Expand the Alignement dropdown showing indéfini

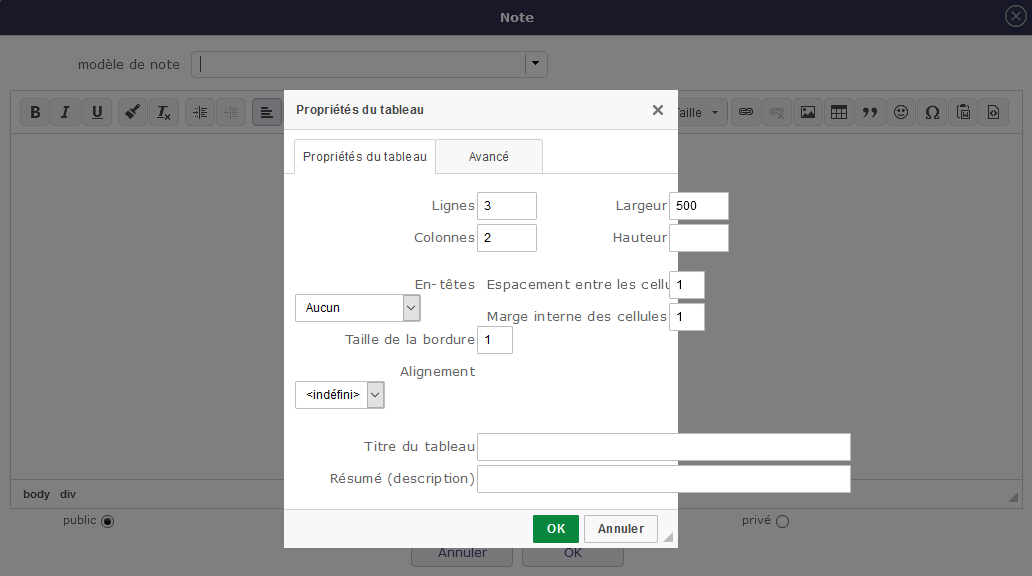(340, 395)
